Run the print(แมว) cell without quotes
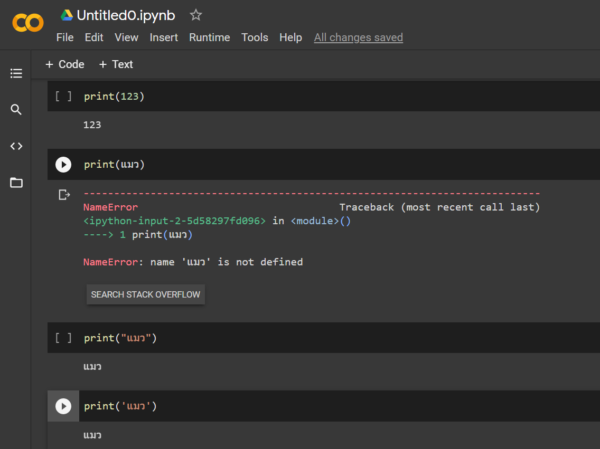Image resolution: width=600 pixels, height=449 pixels. [x=63, y=165]
